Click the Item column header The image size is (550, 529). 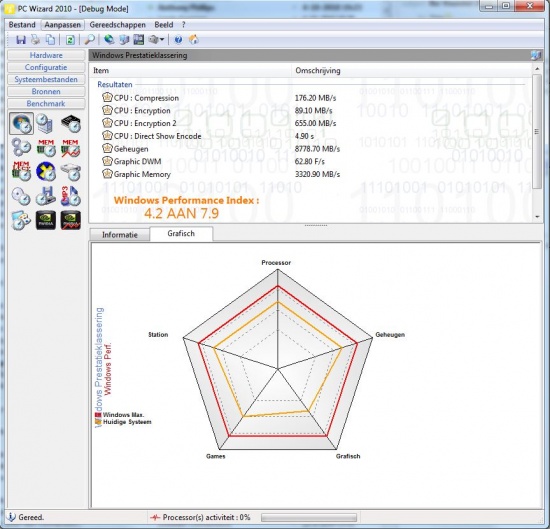[190, 70]
